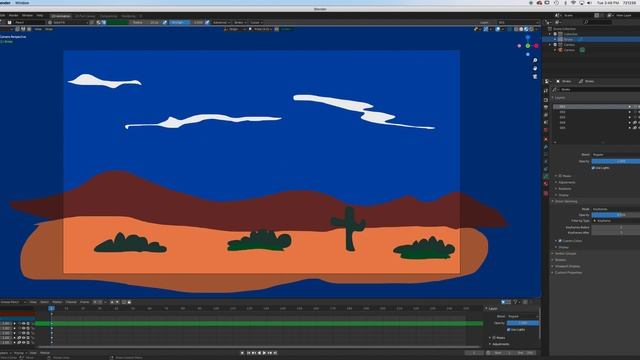
Task: Click the Keying popover in timeline footer
Action: point(20,353)
